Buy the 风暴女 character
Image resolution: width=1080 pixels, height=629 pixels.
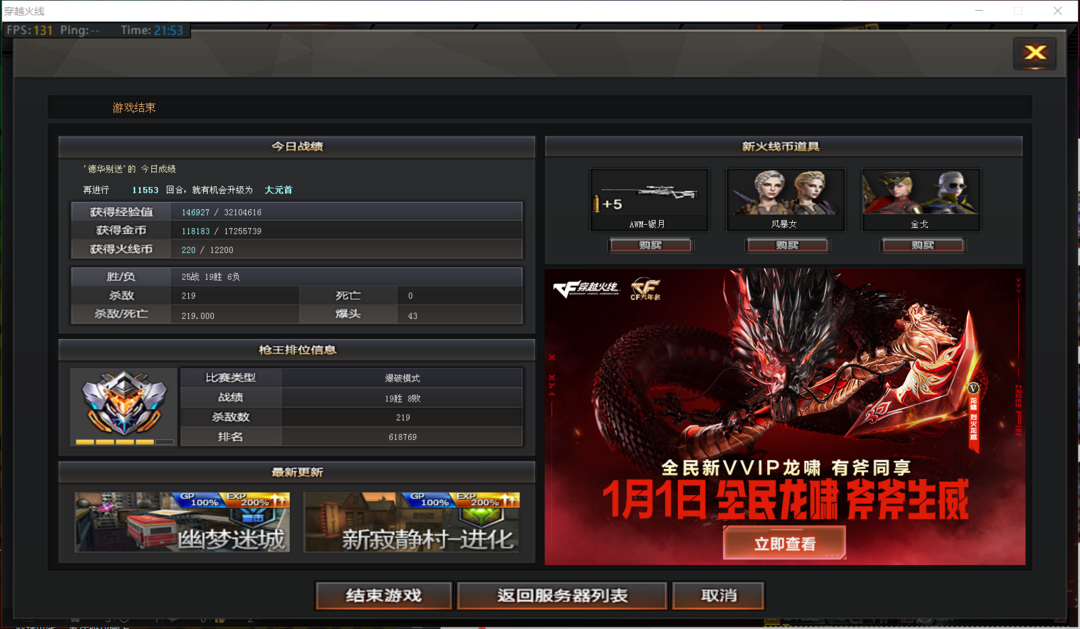[x=787, y=245]
